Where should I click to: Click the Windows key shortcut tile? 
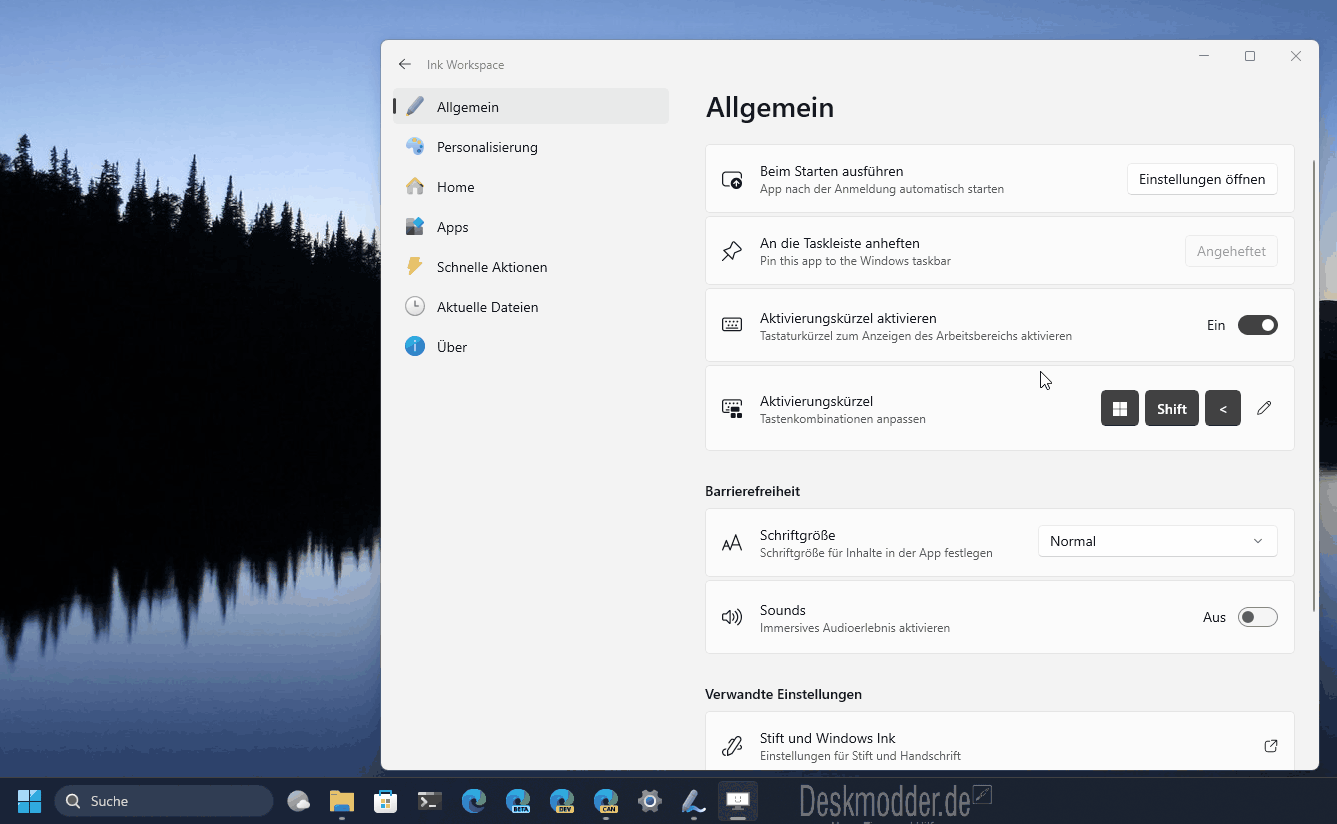coord(1120,408)
